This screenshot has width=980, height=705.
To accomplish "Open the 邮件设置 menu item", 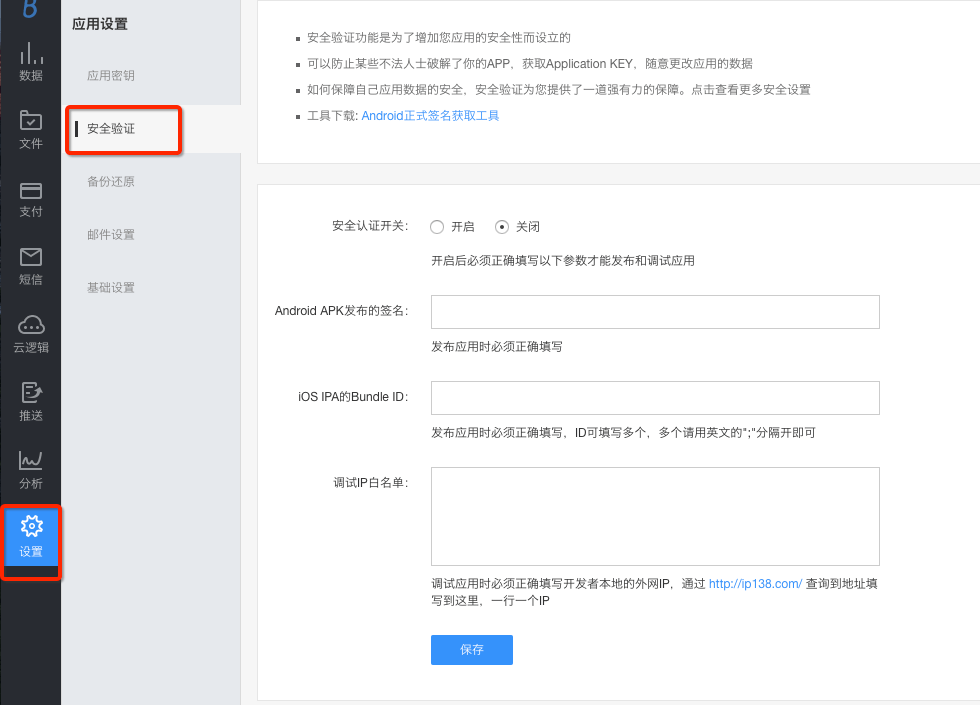I will pyautogui.click(x=110, y=235).
